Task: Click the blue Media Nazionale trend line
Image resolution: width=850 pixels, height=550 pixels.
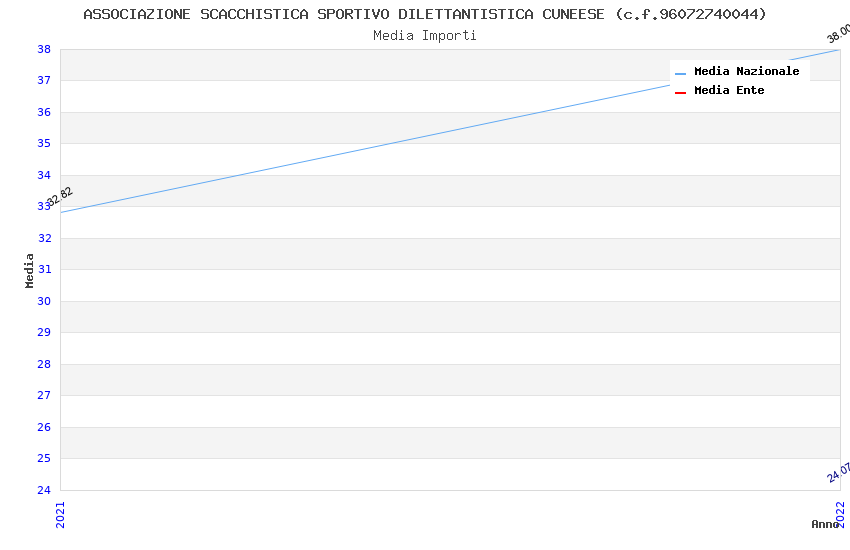Action: (450, 131)
